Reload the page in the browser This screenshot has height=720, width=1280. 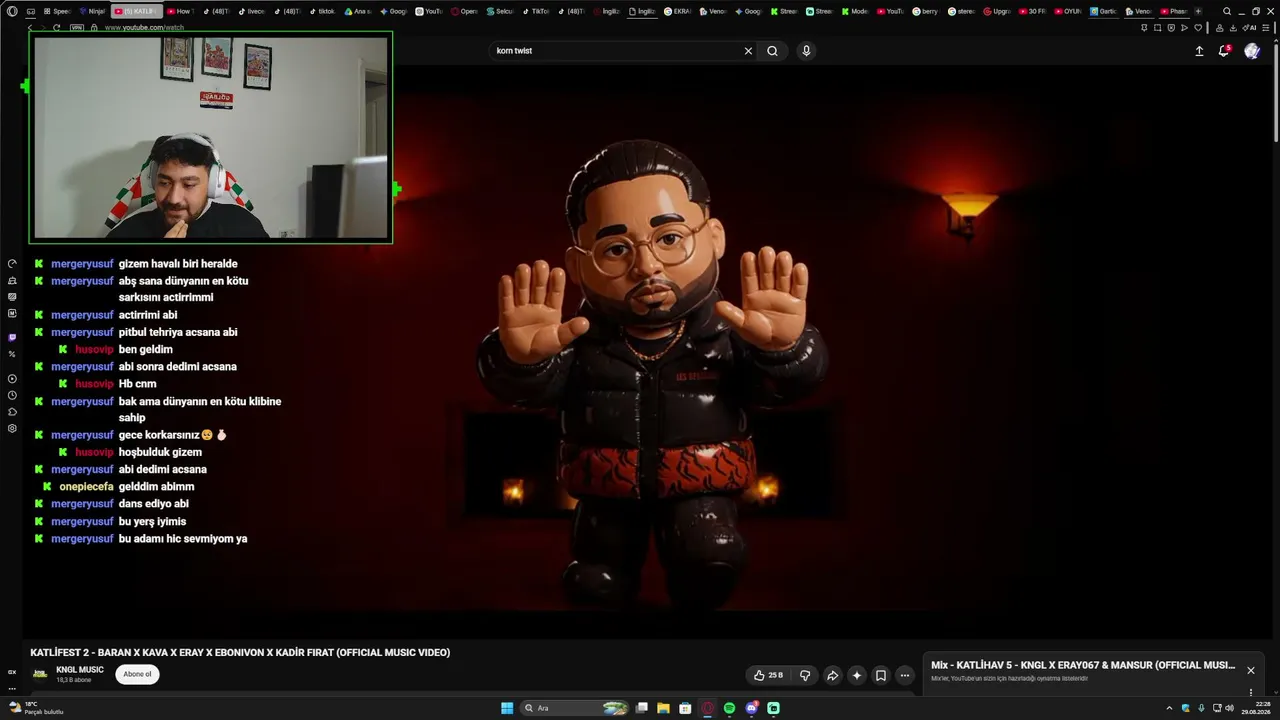click(x=56, y=27)
